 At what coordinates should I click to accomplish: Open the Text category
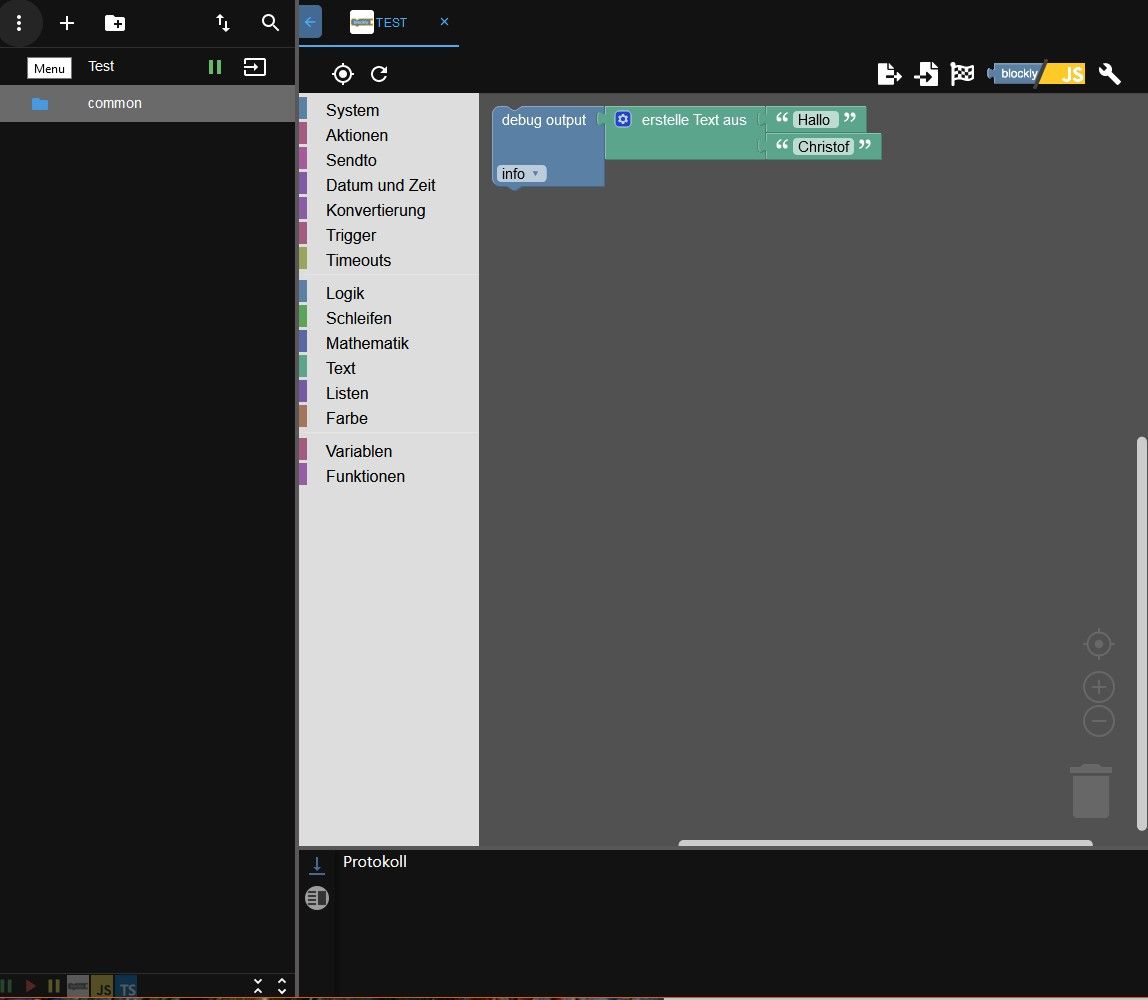pyautogui.click(x=389, y=367)
